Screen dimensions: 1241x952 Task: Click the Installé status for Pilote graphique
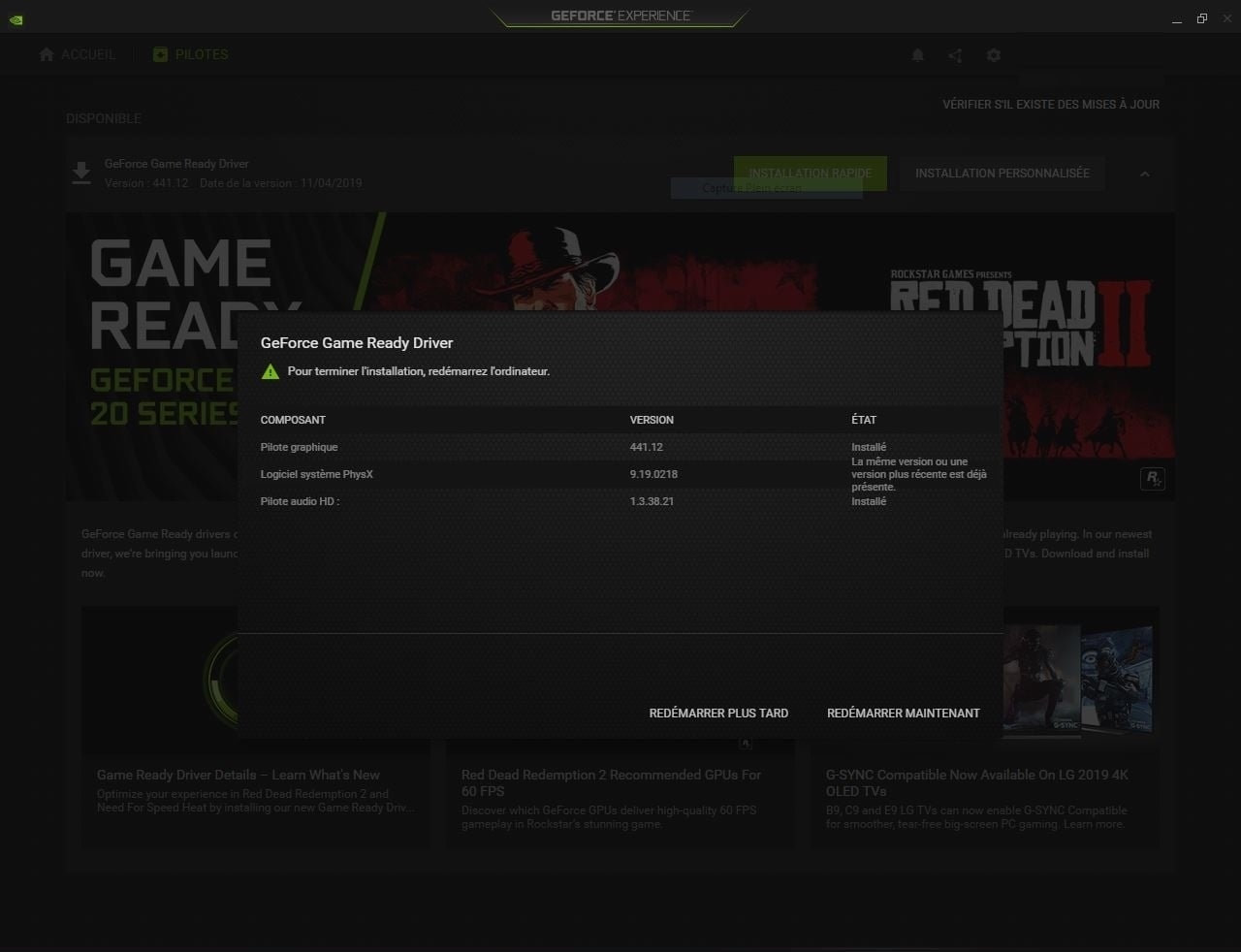pos(869,447)
